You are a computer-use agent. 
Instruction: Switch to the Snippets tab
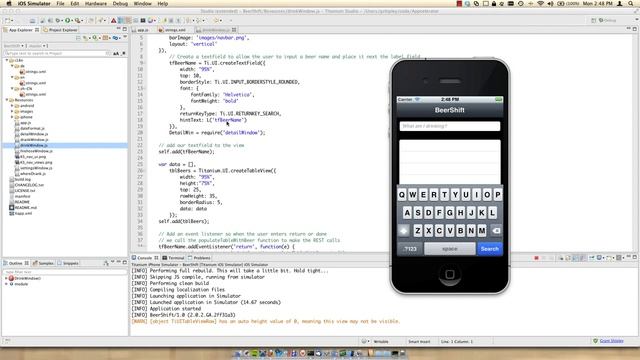coord(68,263)
